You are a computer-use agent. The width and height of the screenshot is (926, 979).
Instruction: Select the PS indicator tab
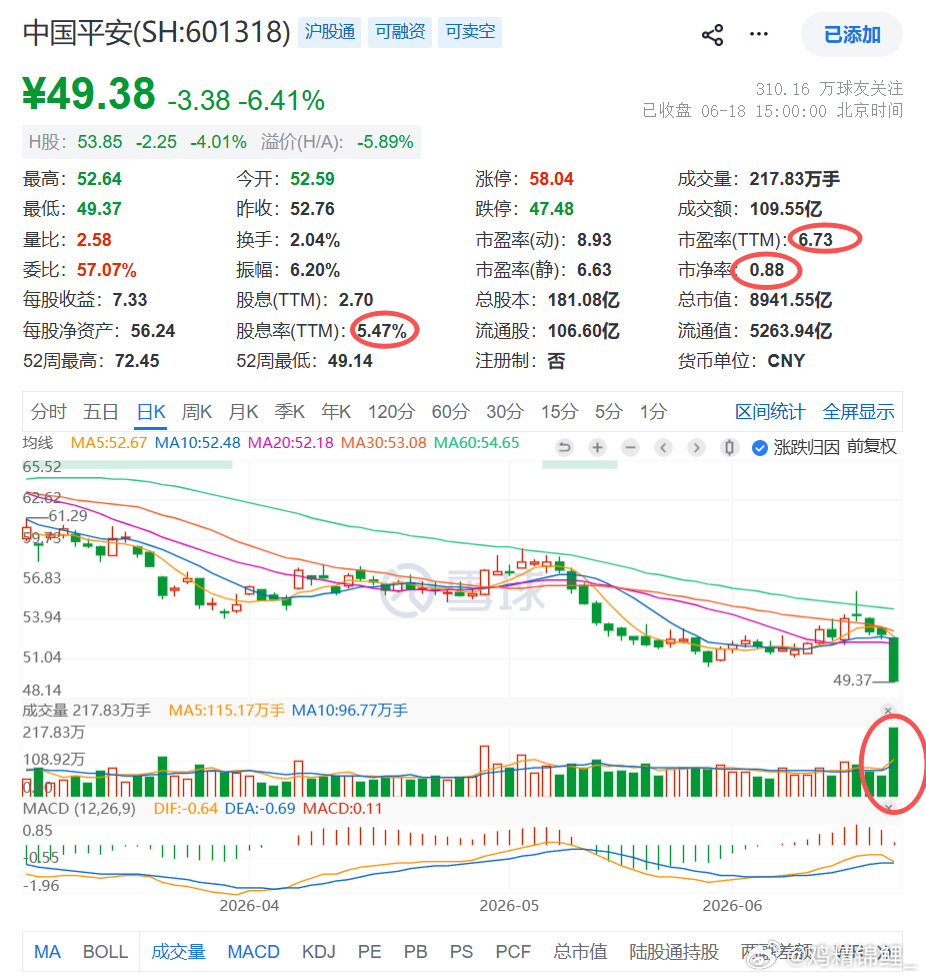pos(461,952)
